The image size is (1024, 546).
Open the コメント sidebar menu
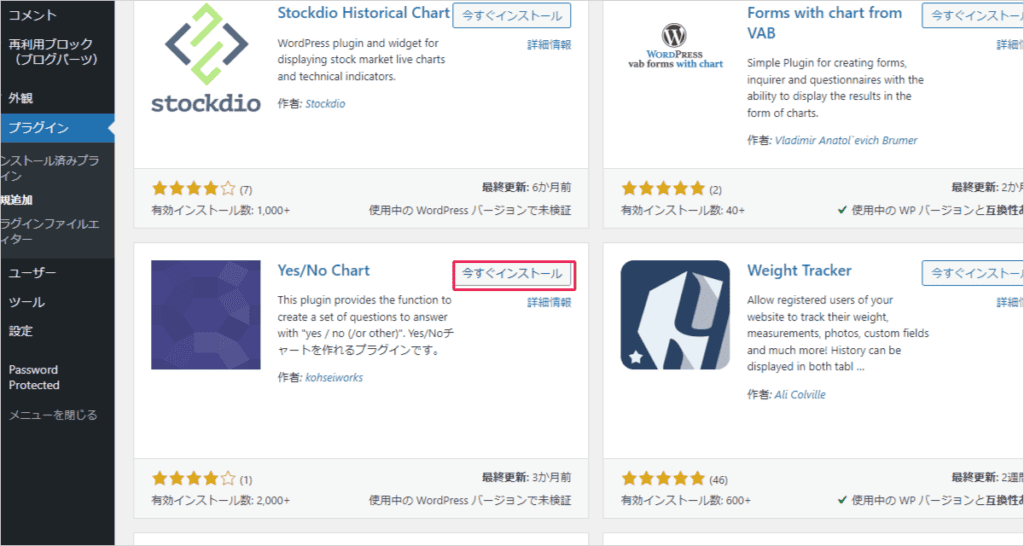click(33, 15)
